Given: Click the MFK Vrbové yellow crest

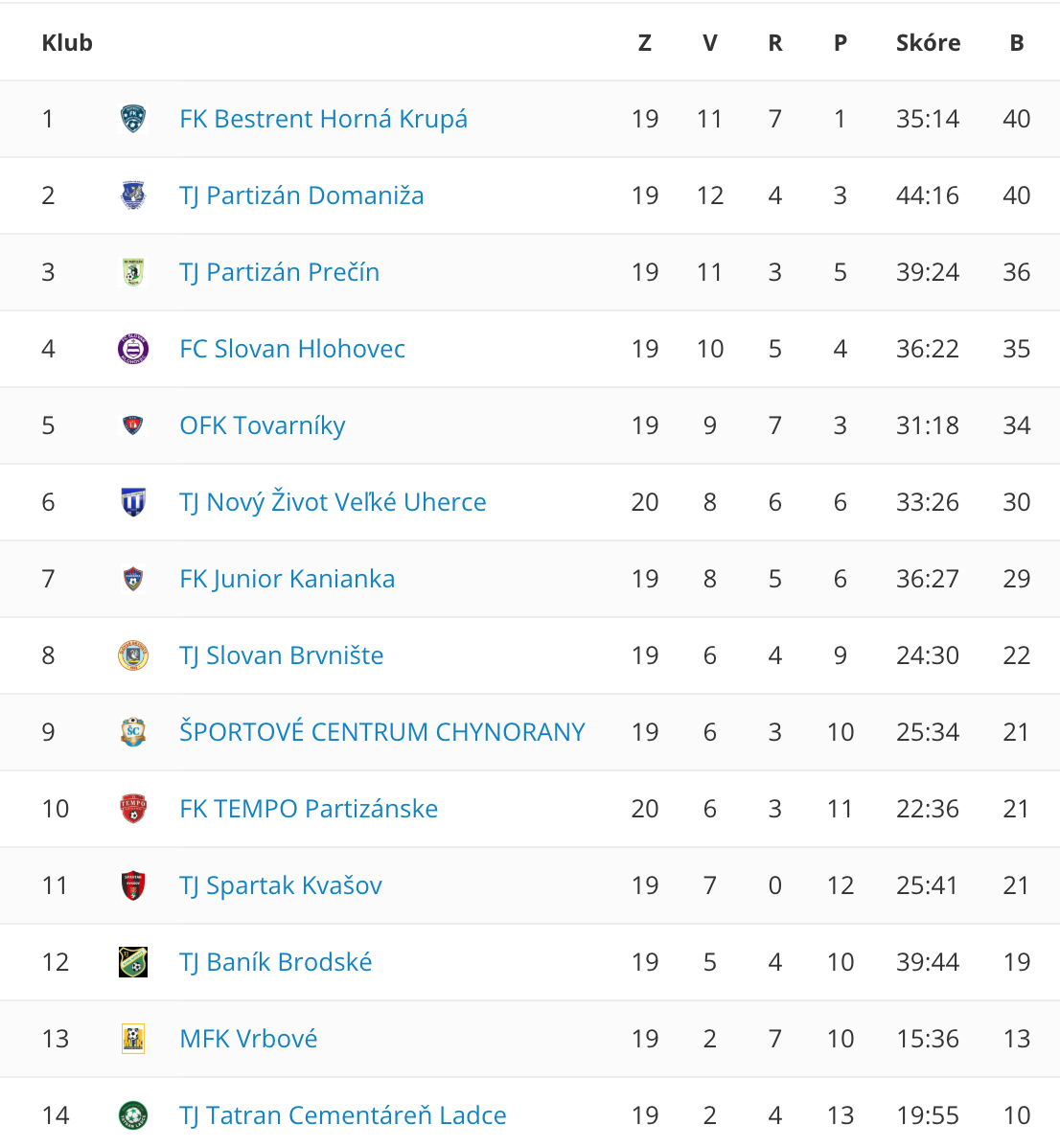Looking at the screenshot, I should coord(133,1039).
